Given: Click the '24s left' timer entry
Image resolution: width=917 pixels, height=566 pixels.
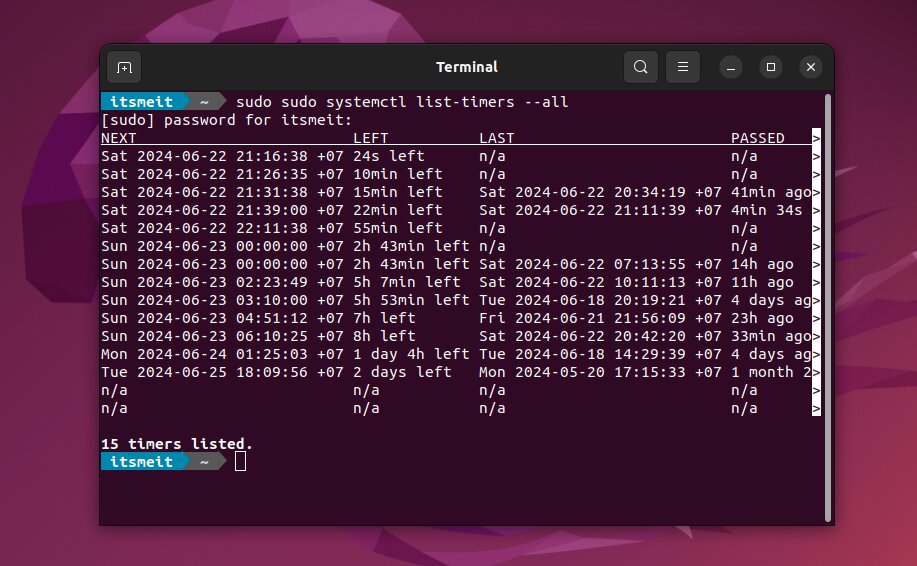Looking at the screenshot, I should [x=388, y=156].
